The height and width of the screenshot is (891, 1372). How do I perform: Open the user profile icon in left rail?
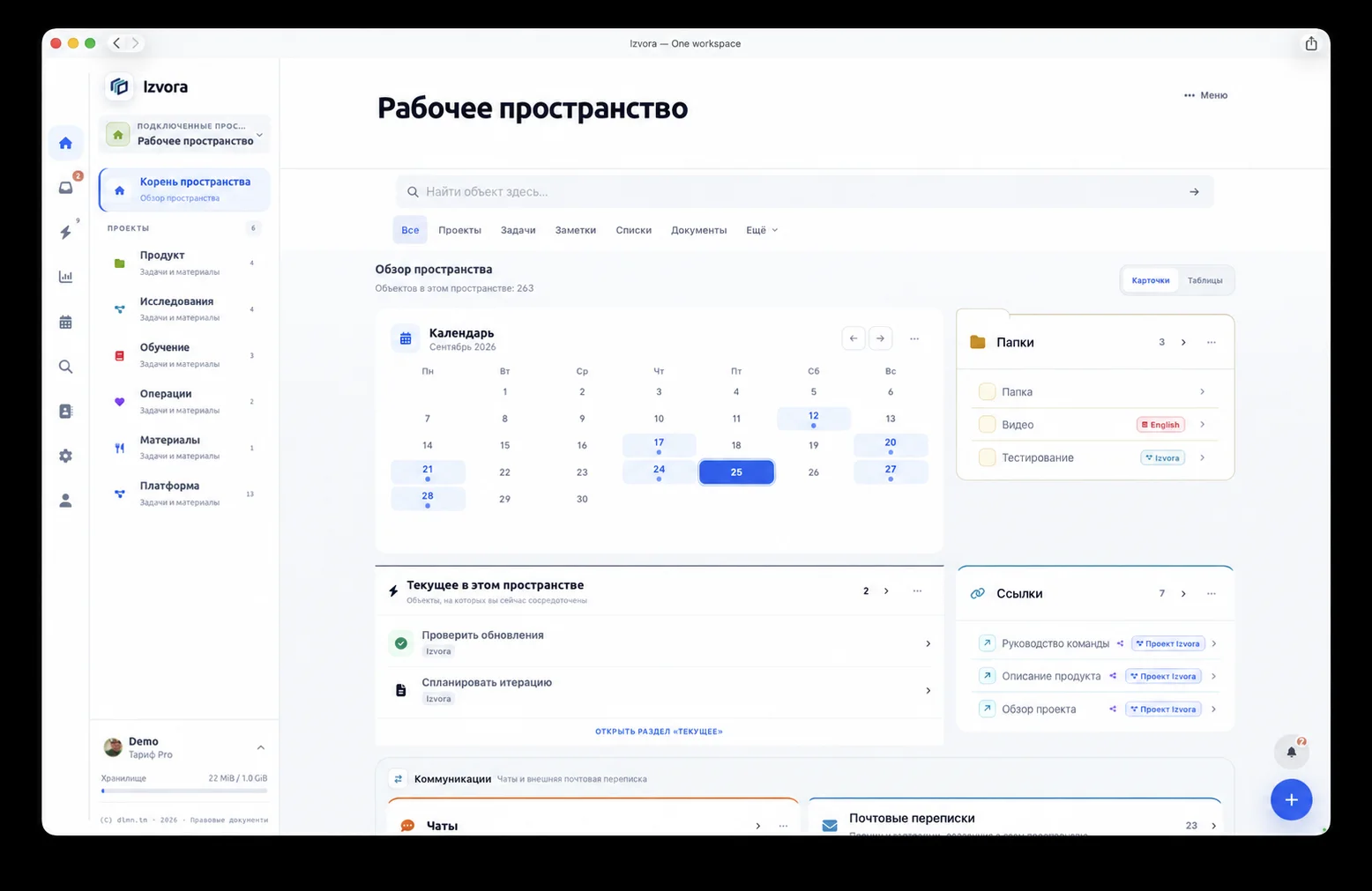pyautogui.click(x=65, y=501)
